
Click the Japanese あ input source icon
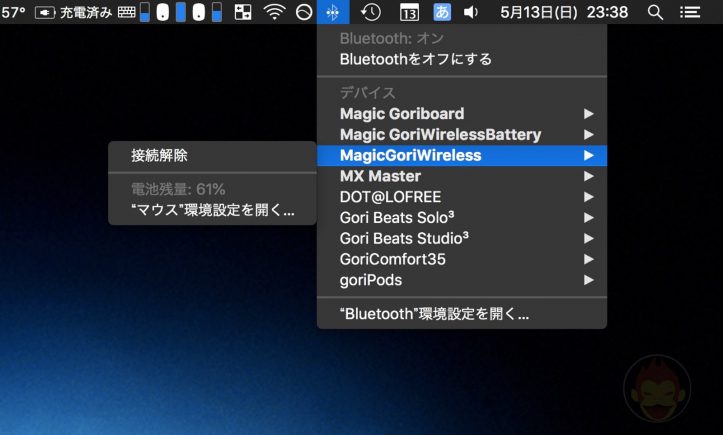pos(441,12)
